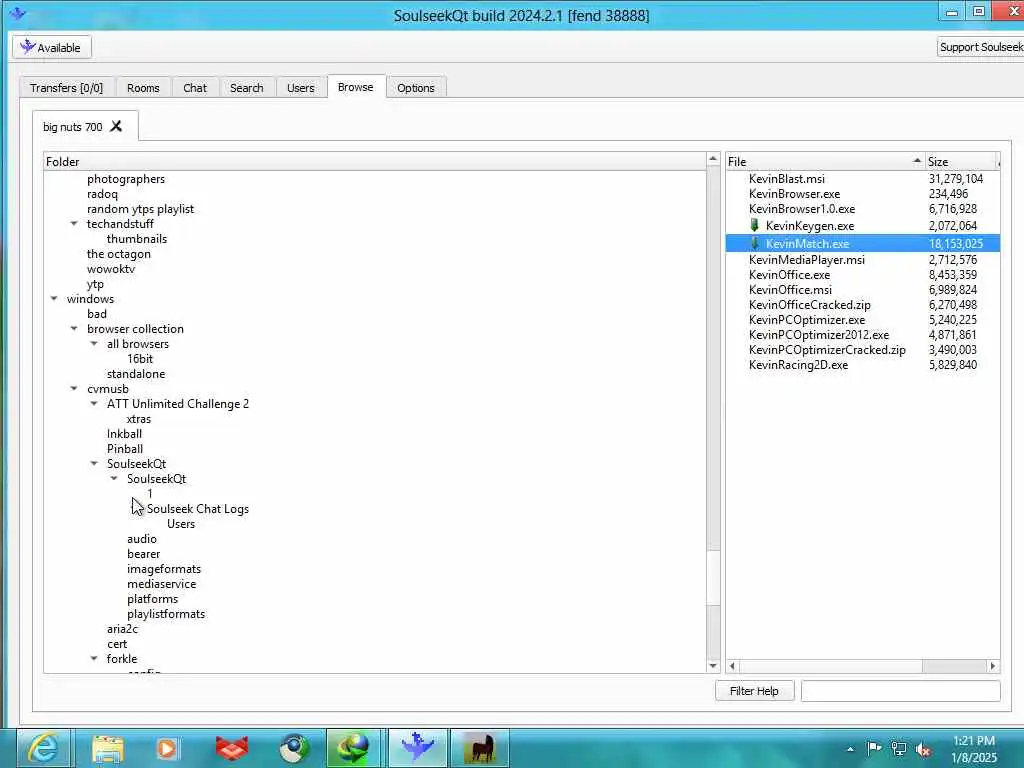Click file list horizontal scroll left arrow
Image resolution: width=1024 pixels, height=768 pixels.
click(732, 666)
